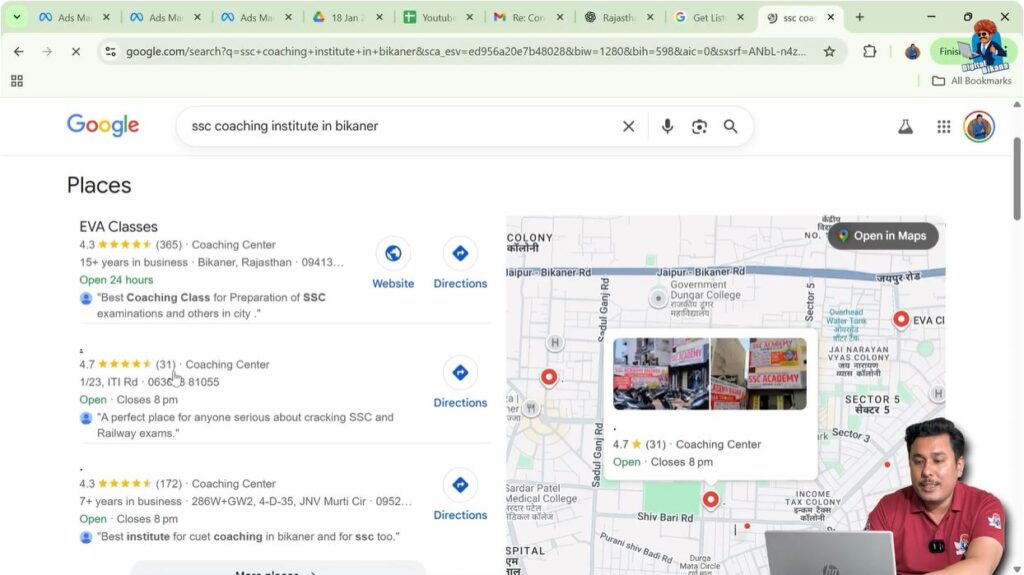Select Government Dungar College map marker
The height and width of the screenshot is (575, 1024).
658,299
